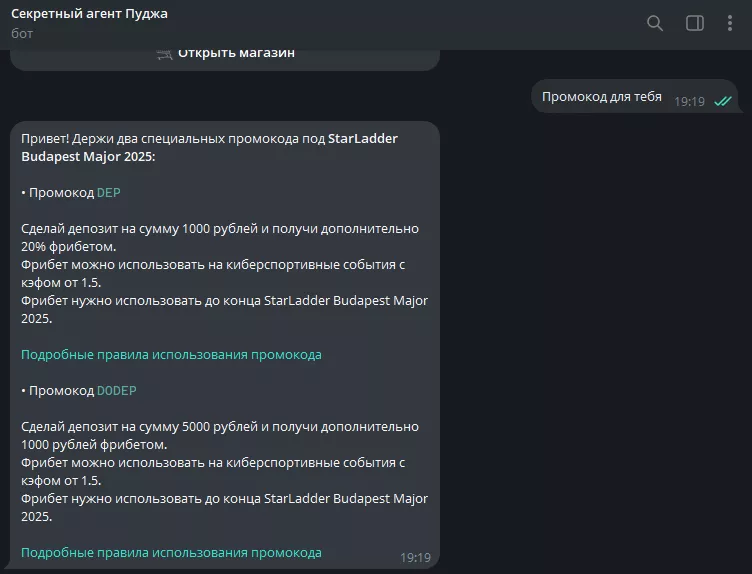Click the sent message's 19:19 timestamp
Viewport: 752px width, 574px height.
tap(689, 101)
